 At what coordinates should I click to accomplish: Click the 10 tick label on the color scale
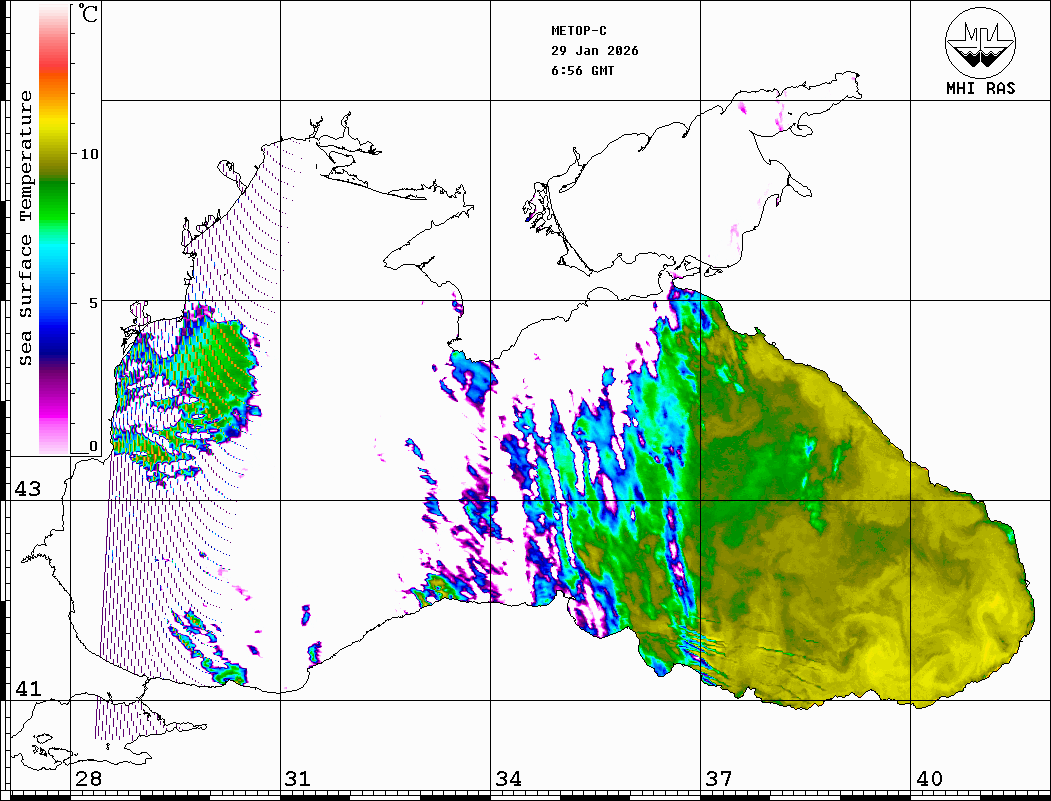pyautogui.click(x=90, y=154)
